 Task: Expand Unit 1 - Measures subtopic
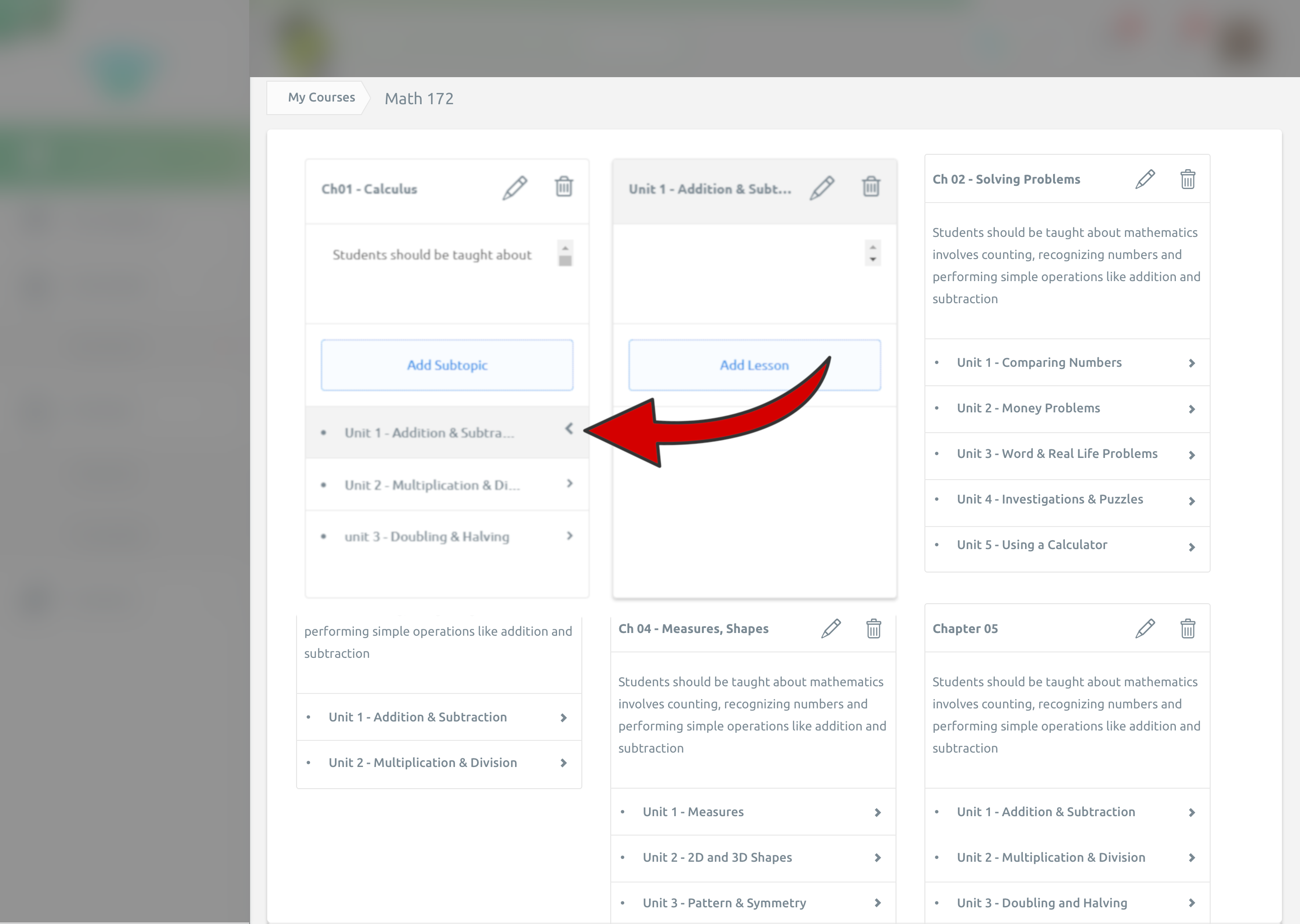[877, 813]
